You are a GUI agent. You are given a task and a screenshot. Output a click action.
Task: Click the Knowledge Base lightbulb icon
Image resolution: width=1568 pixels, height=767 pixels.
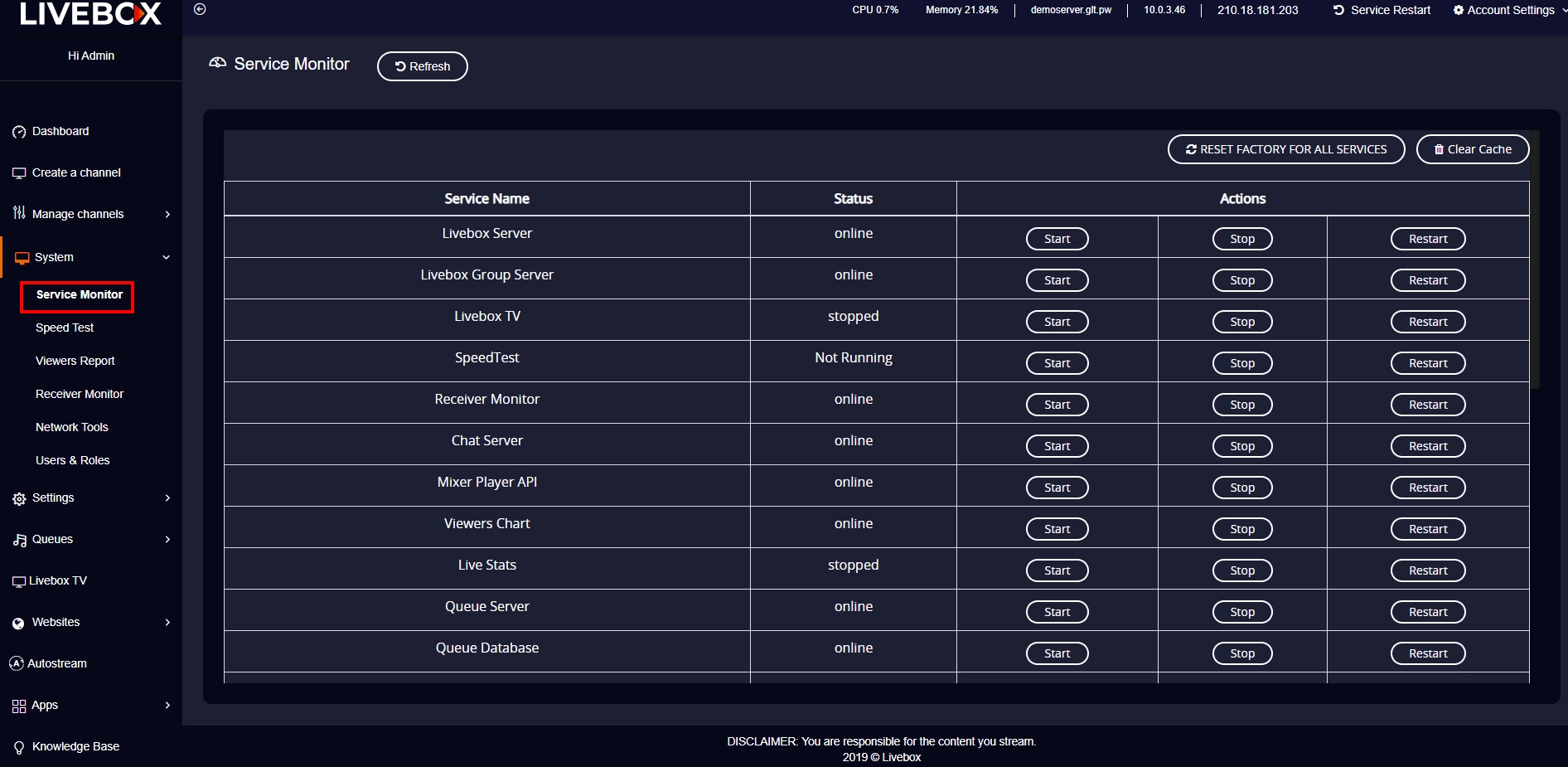coord(19,747)
